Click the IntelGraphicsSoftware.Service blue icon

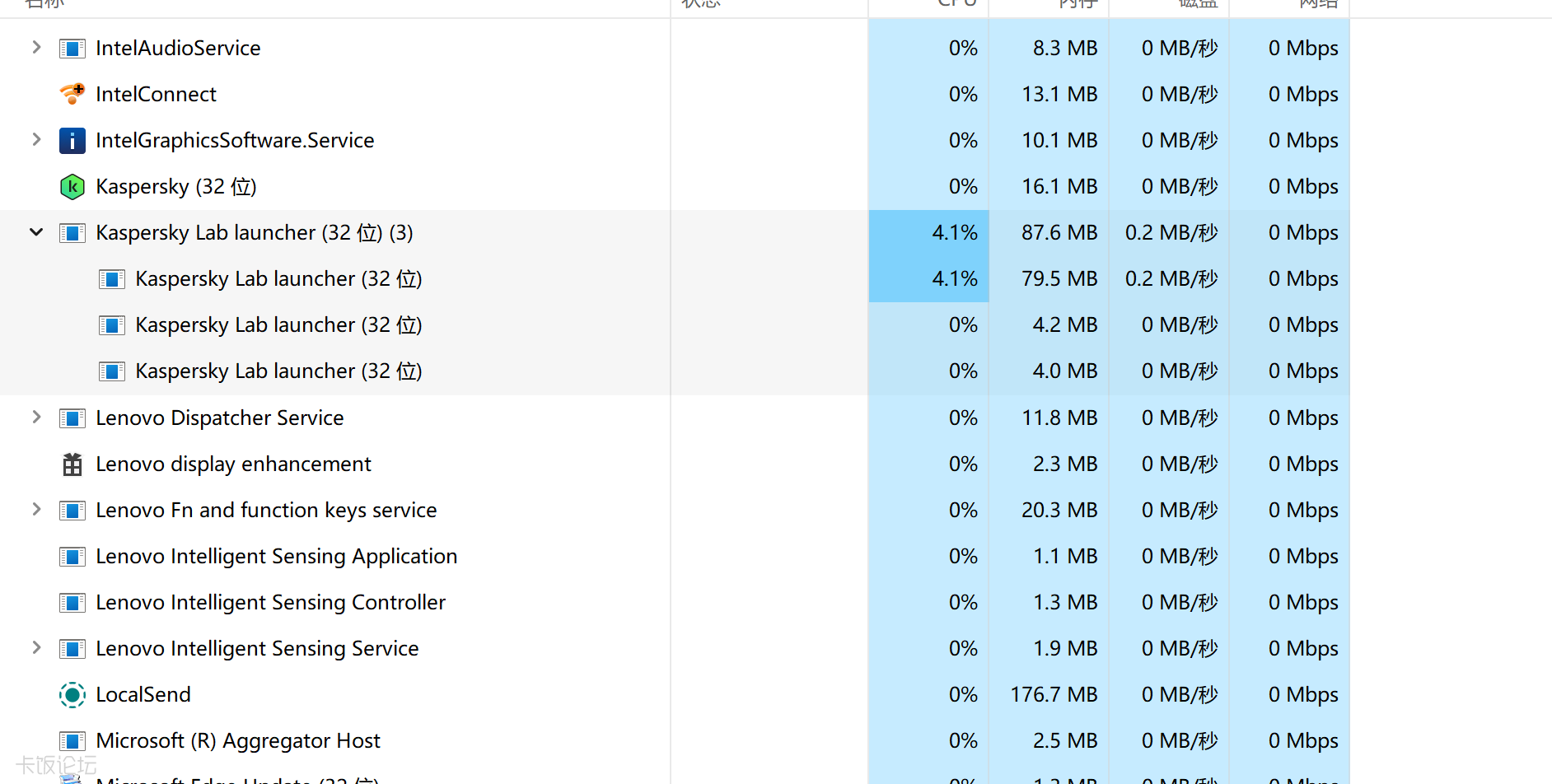coord(72,141)
